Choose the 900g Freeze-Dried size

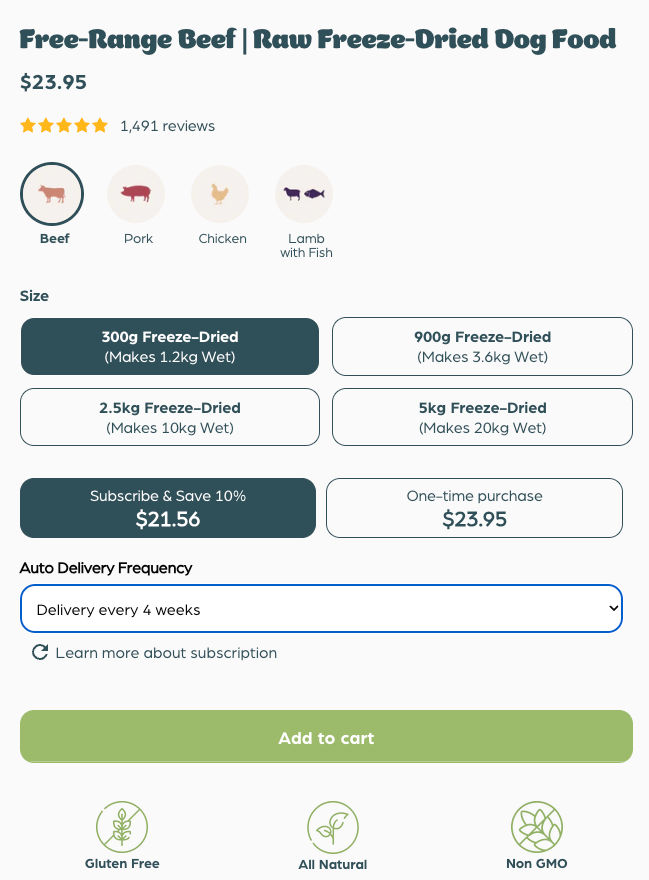pos(482,346)
